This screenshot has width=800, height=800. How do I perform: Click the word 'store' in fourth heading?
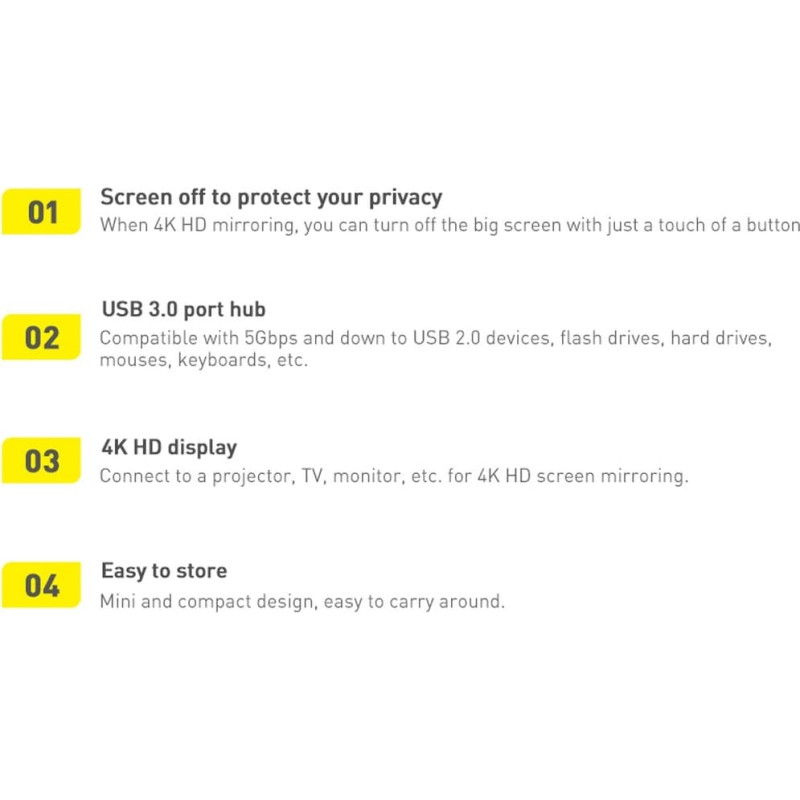[x=202, y=571]
